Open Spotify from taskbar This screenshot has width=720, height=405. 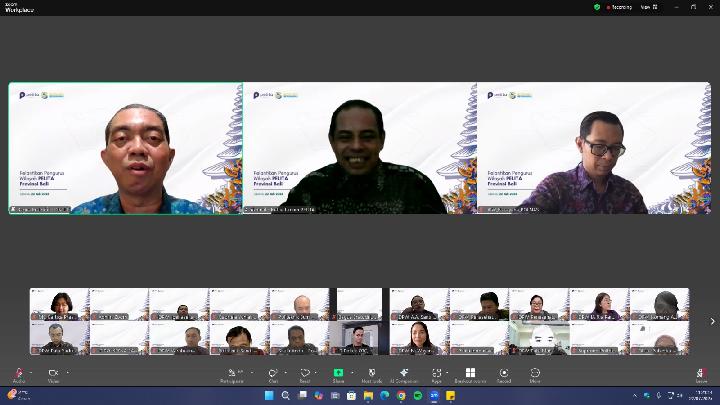[x=418, y=395]
